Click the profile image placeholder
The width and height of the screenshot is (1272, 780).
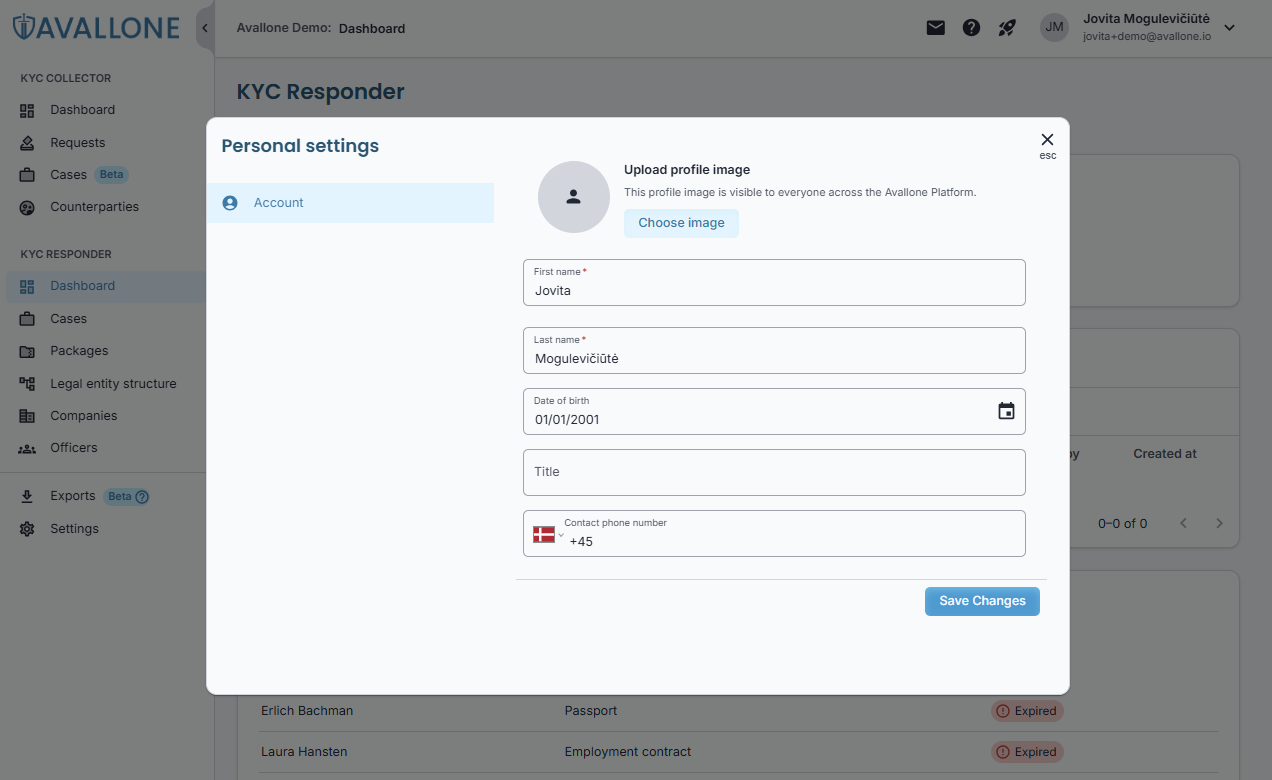point(574,197)
